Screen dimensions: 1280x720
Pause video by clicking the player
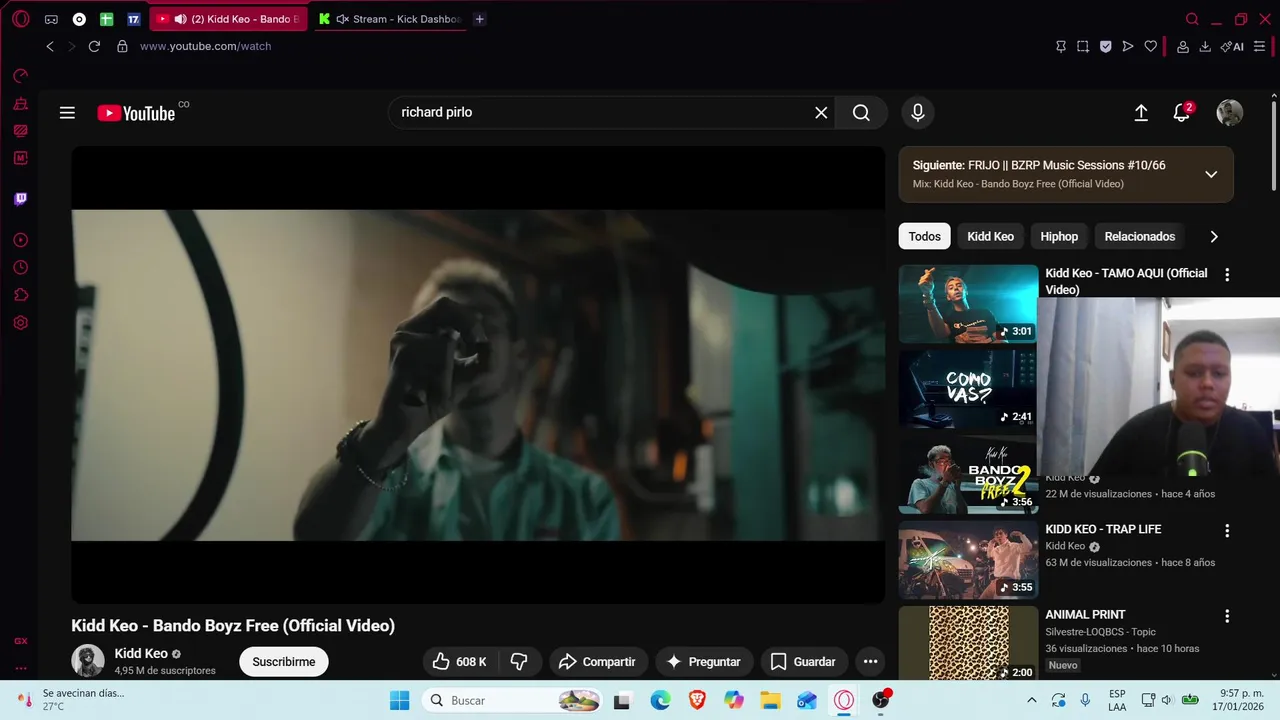(478, 375)
